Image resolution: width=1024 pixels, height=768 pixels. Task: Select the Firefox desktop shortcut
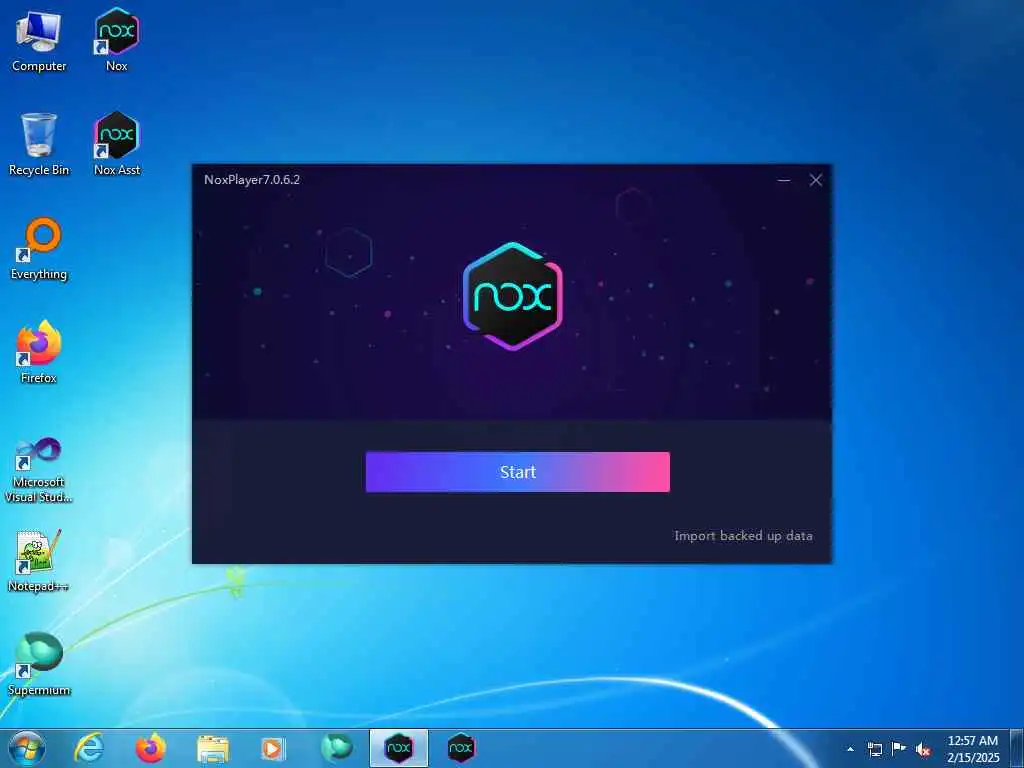pyautogui.click(x=39, y=353)
